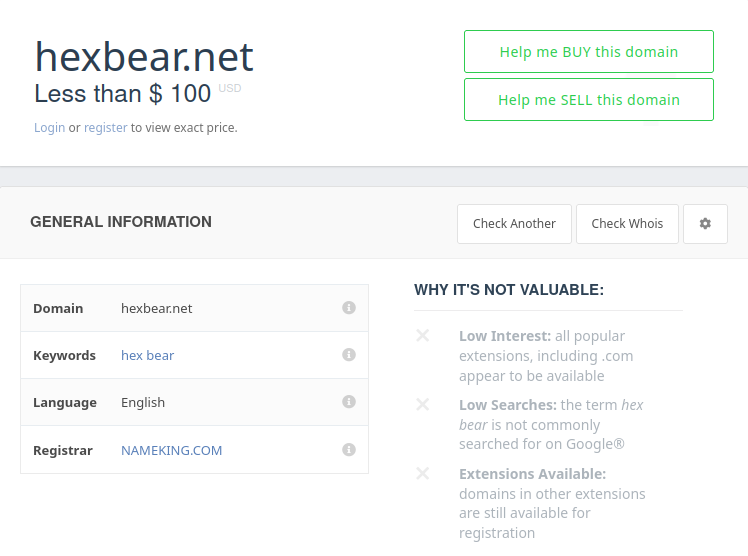Click the Less than $ 100 price text
The image size is (748, 556).
[123, 93]
